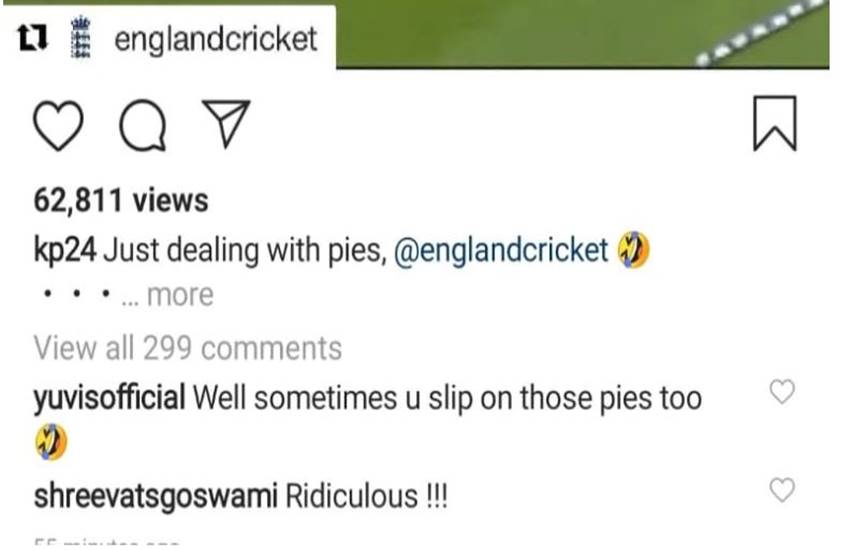The height and width of the screenshot is (550, 850).
Task: Open shreevatsgoswami's profile
Action: pyautogui.click(x=156, y=496)
